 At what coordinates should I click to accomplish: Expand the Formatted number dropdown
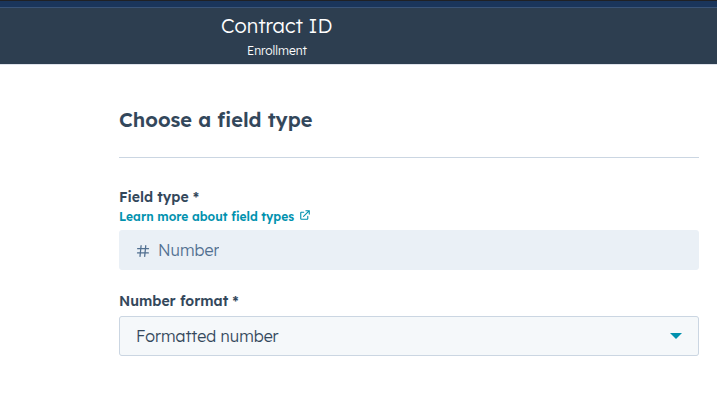409,336
